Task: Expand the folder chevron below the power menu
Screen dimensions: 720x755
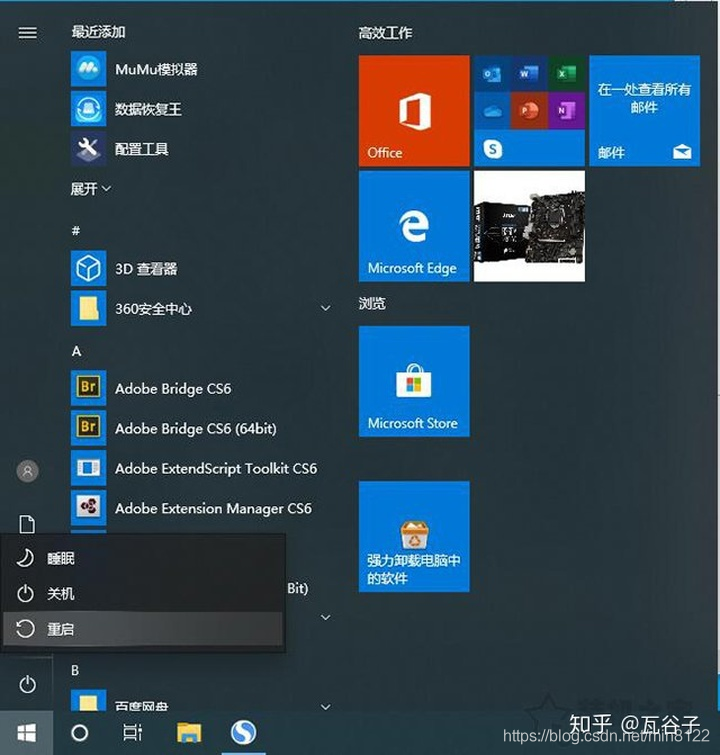Action: click(326, 617)
